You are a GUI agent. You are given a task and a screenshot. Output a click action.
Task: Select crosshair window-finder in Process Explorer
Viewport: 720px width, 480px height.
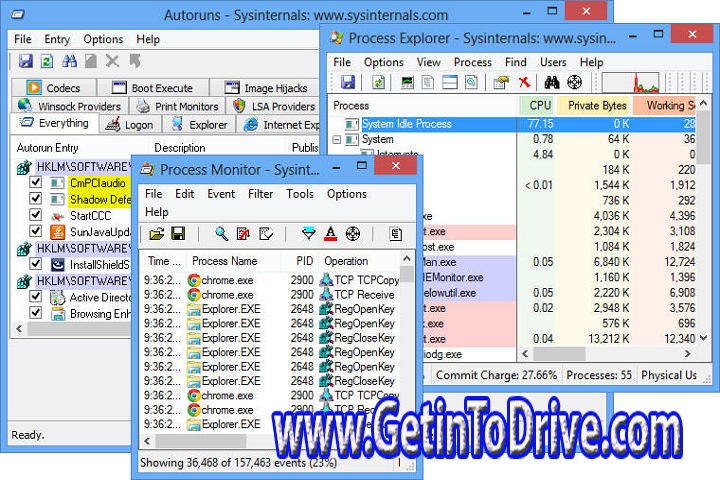[x=574, y=82]
